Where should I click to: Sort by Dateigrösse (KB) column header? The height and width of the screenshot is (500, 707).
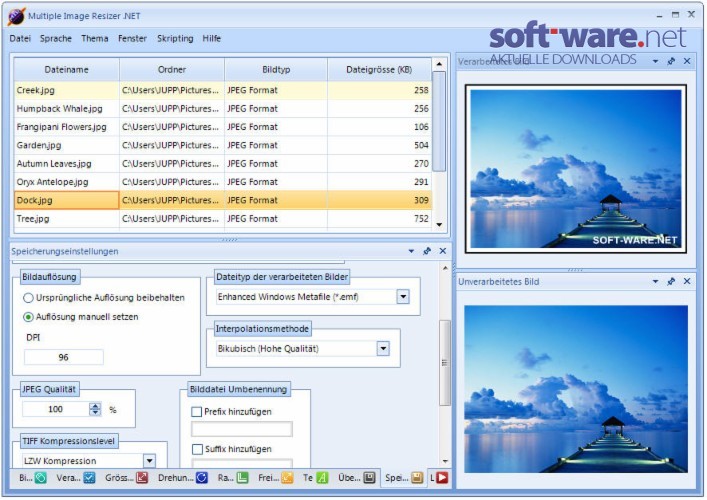point(379,69)
